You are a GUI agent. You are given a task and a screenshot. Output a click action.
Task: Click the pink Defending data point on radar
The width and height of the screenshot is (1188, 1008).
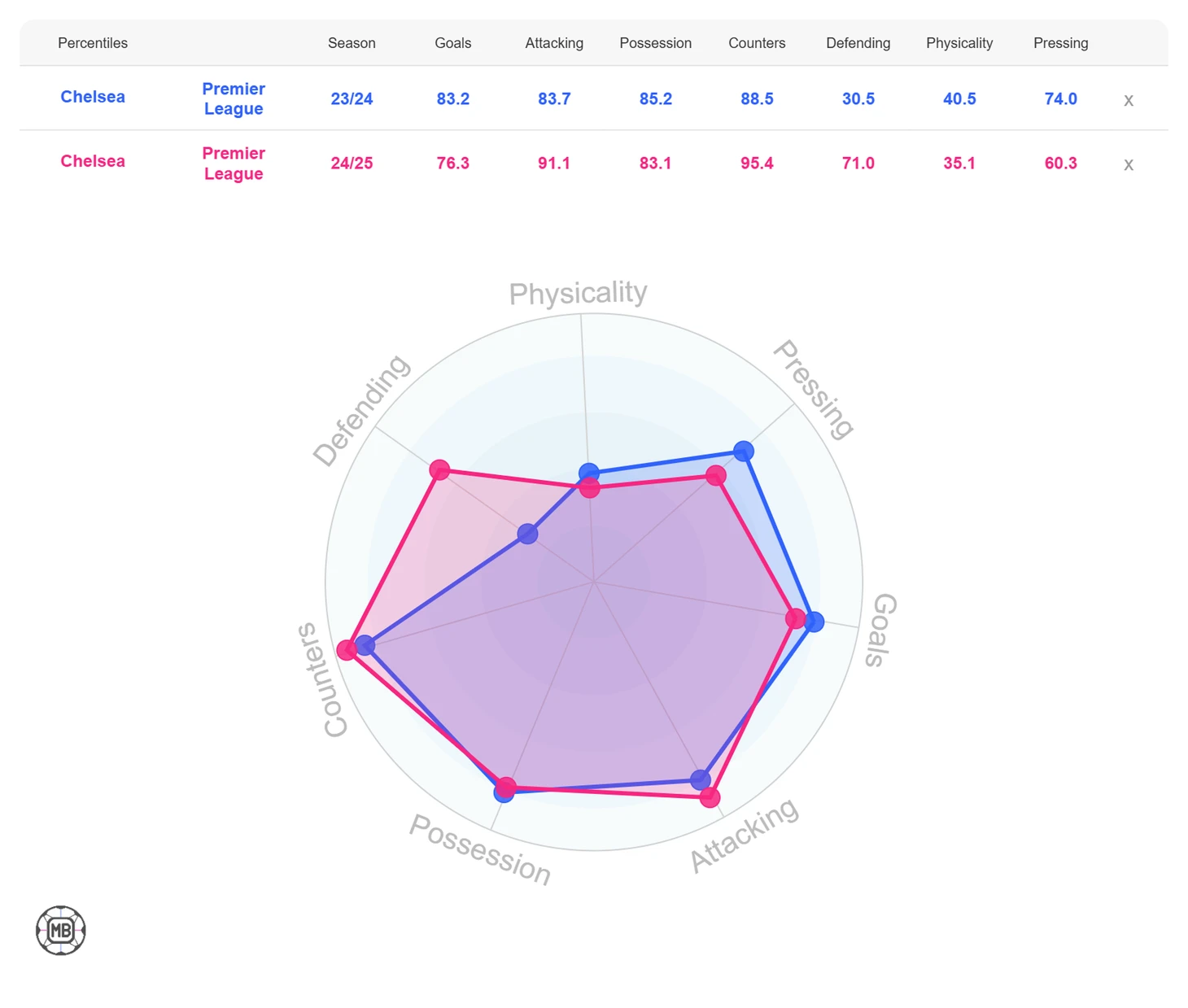coord(439,469)
